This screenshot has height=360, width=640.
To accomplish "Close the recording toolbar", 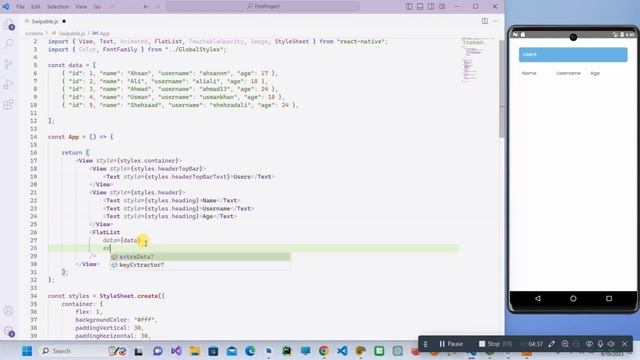I will [x=624, y=344].
